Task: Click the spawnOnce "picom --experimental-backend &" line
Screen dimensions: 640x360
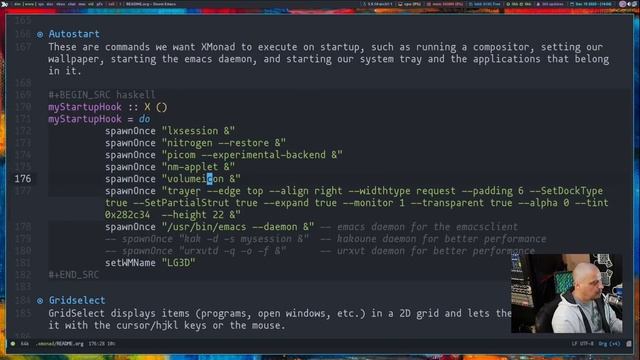Action: (x=224, y=155)
